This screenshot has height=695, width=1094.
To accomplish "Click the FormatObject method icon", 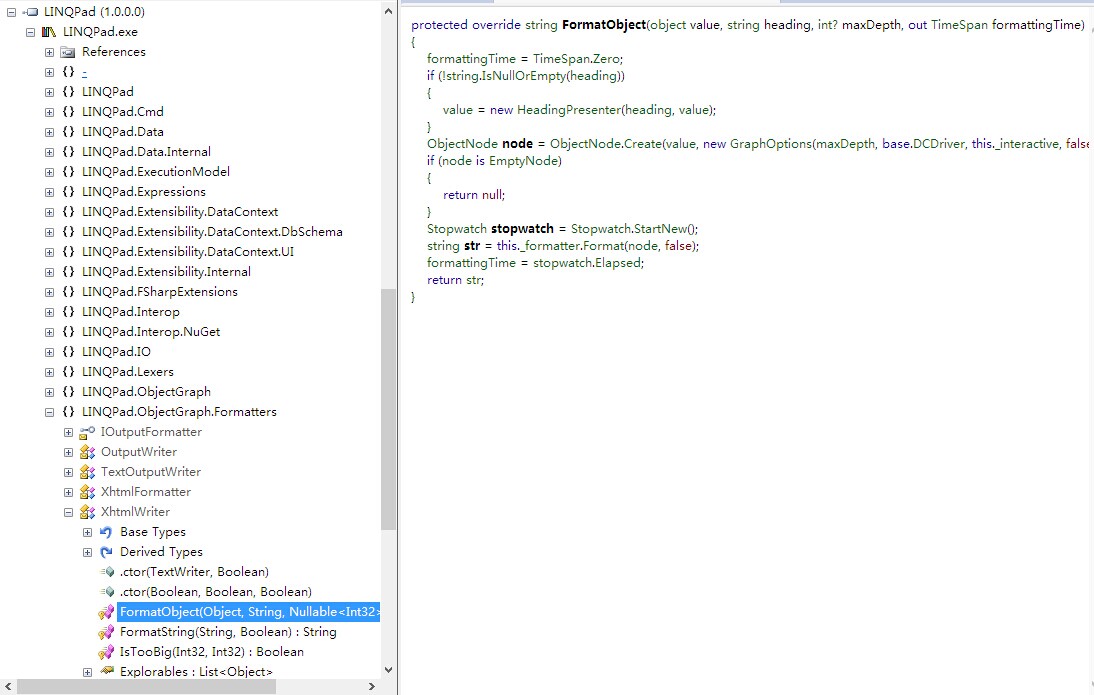I will click(x=106, y=612).
